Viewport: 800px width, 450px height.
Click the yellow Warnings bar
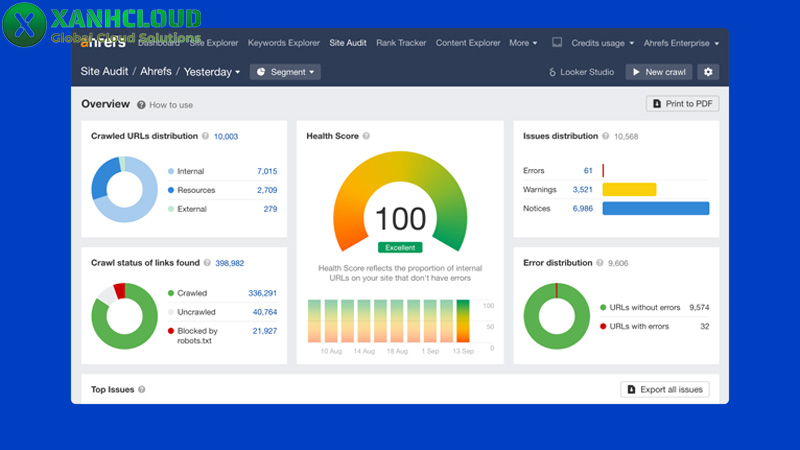[x=629, y=189]
